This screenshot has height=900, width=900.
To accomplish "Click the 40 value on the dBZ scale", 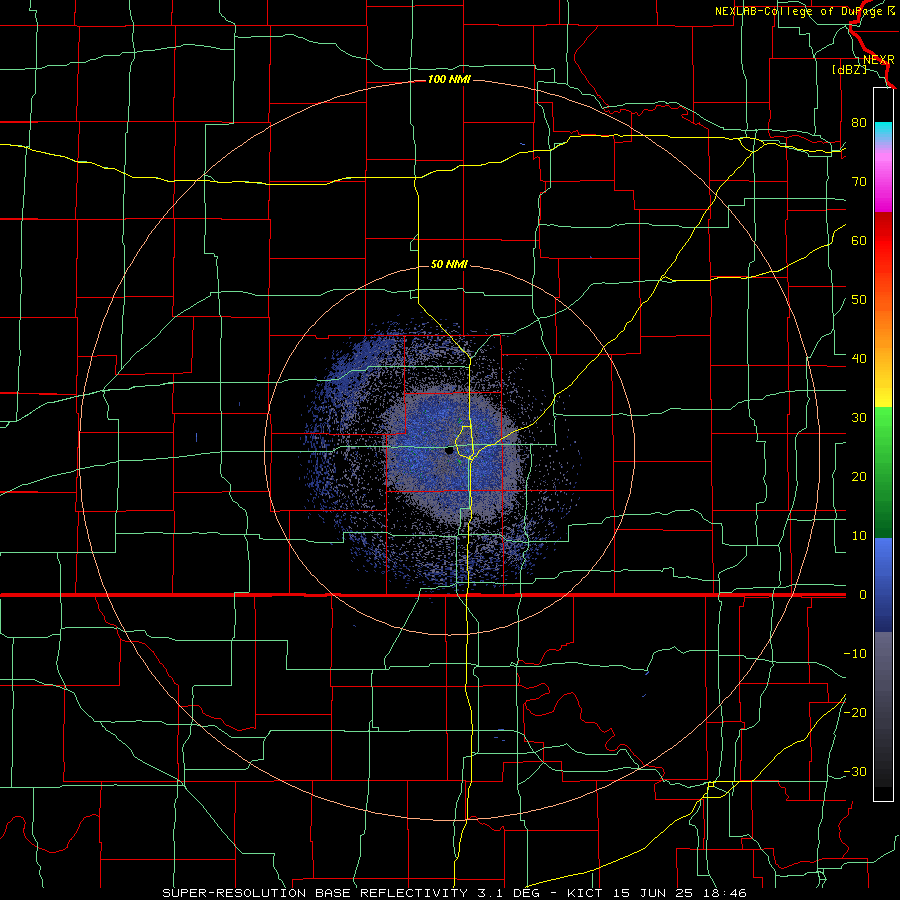I will point(859,359).
